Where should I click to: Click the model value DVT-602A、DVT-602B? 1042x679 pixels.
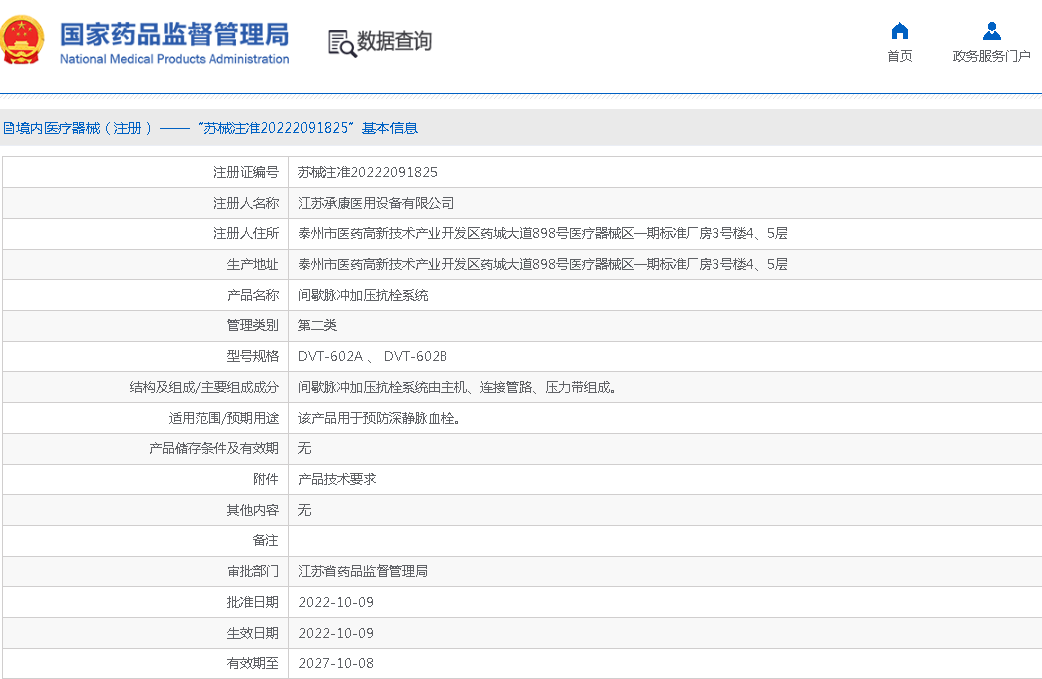(372, 357)
